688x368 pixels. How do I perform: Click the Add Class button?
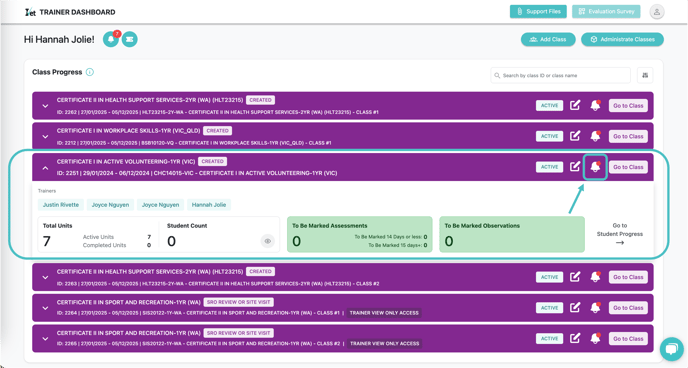tap(548, 39)
